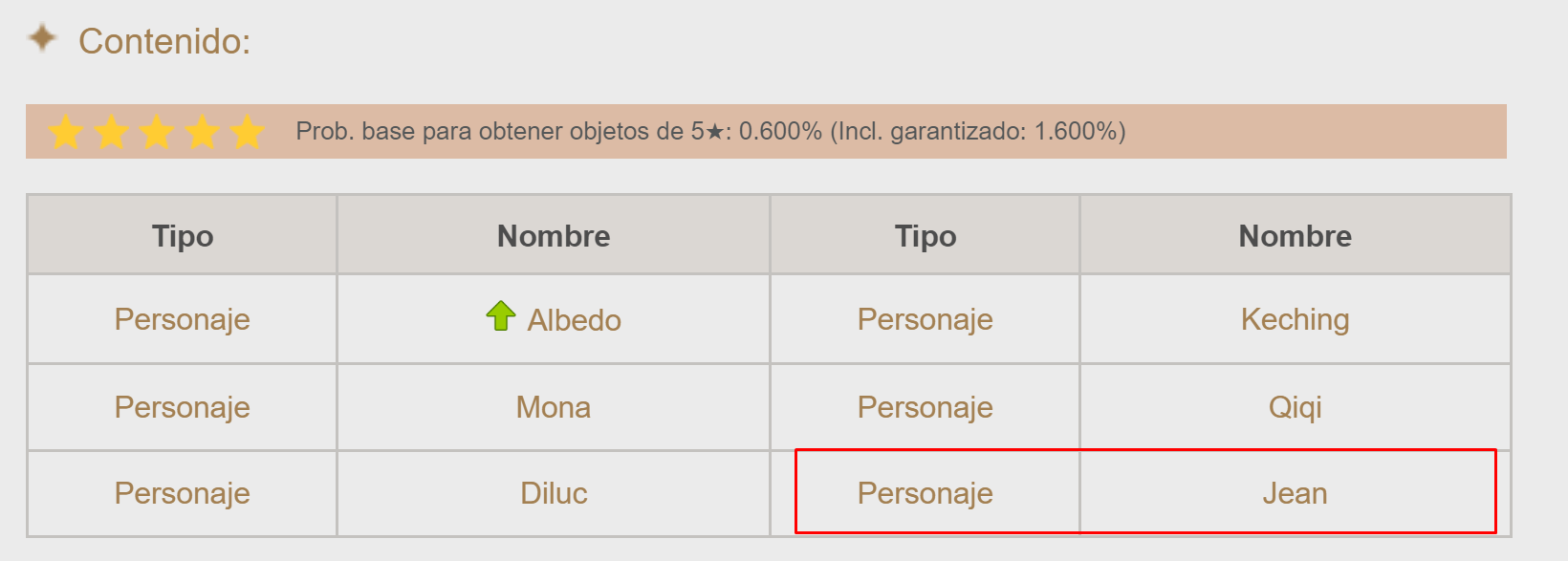The image size is (1568, 561).
Task: Click the first gold star in the banner
Action: (x=66, y=132)
